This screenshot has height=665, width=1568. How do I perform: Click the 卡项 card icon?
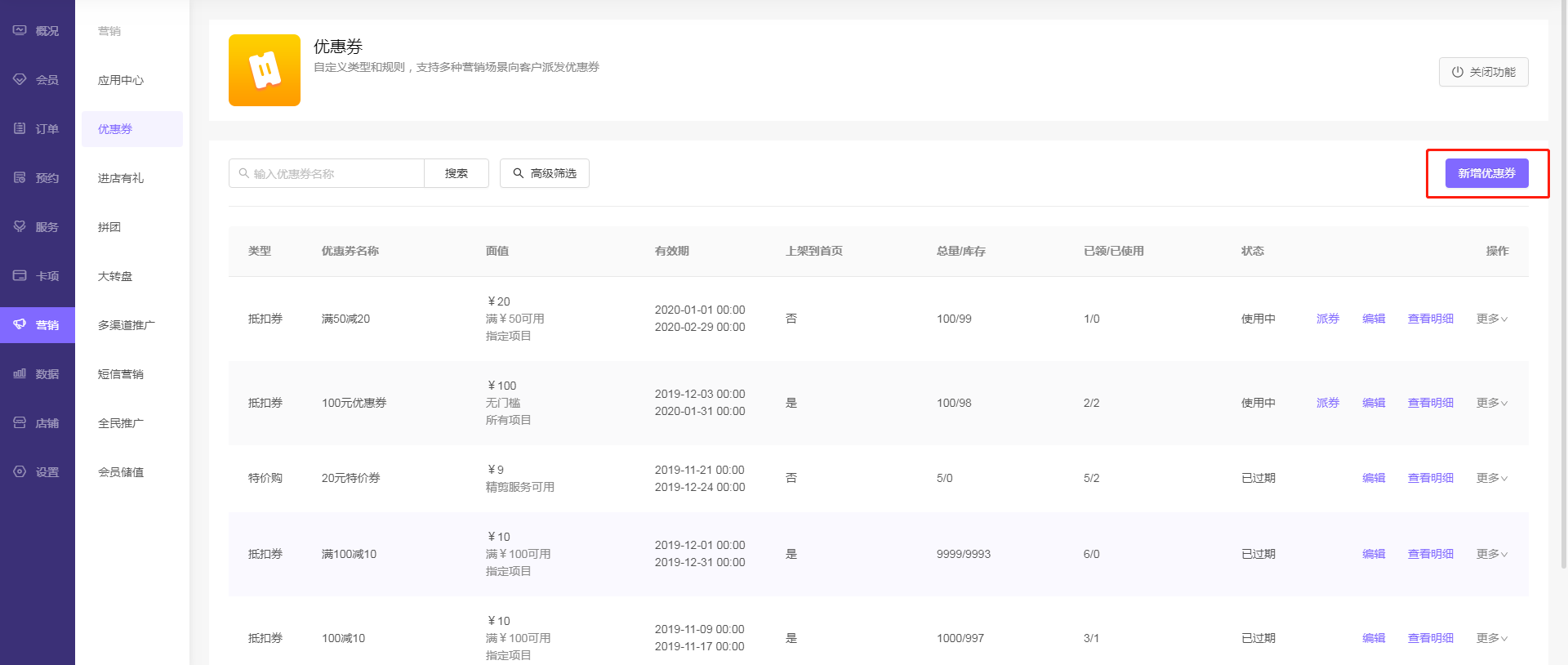[20, 275]
